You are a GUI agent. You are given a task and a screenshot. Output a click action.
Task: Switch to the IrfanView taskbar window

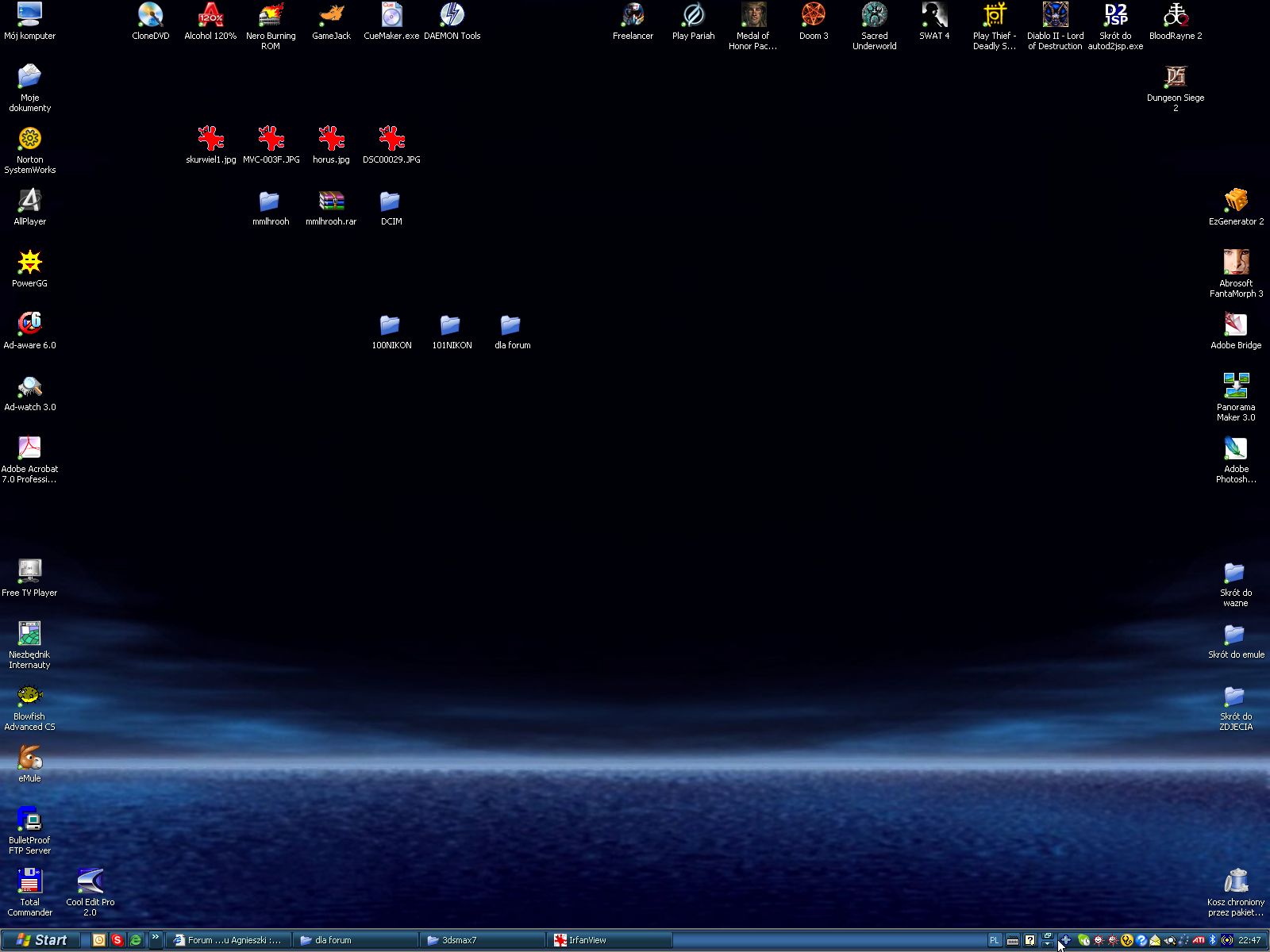coord(608,940)
